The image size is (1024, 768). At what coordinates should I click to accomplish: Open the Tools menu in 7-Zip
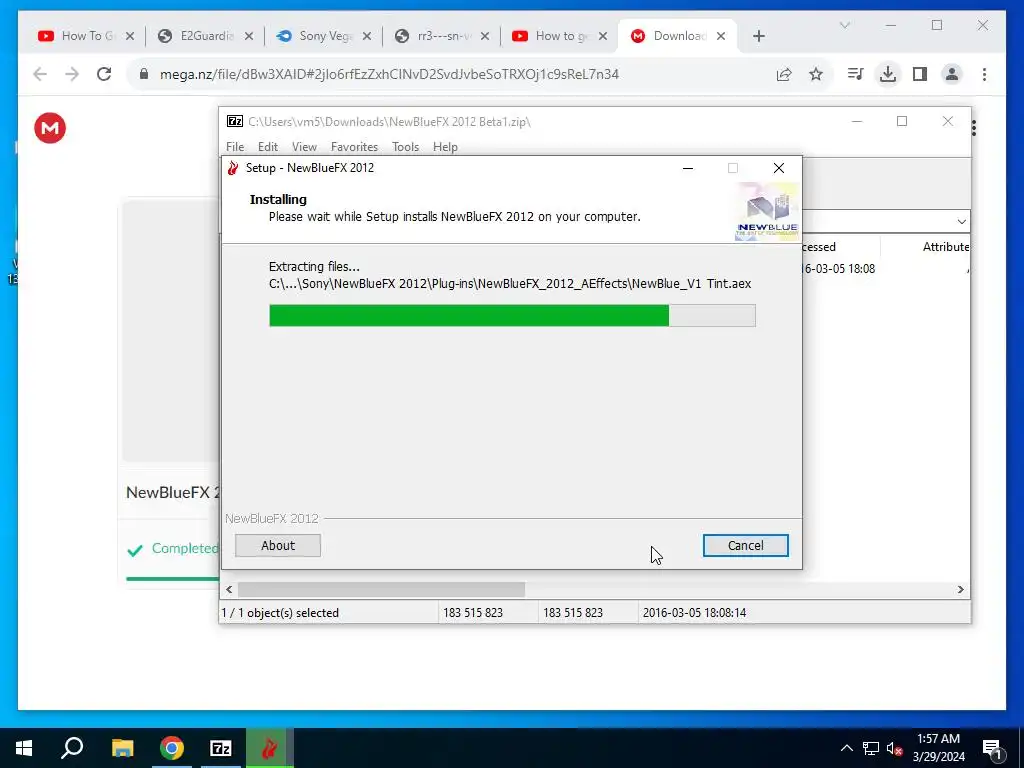pyautogui.click(x=405, y=147)
